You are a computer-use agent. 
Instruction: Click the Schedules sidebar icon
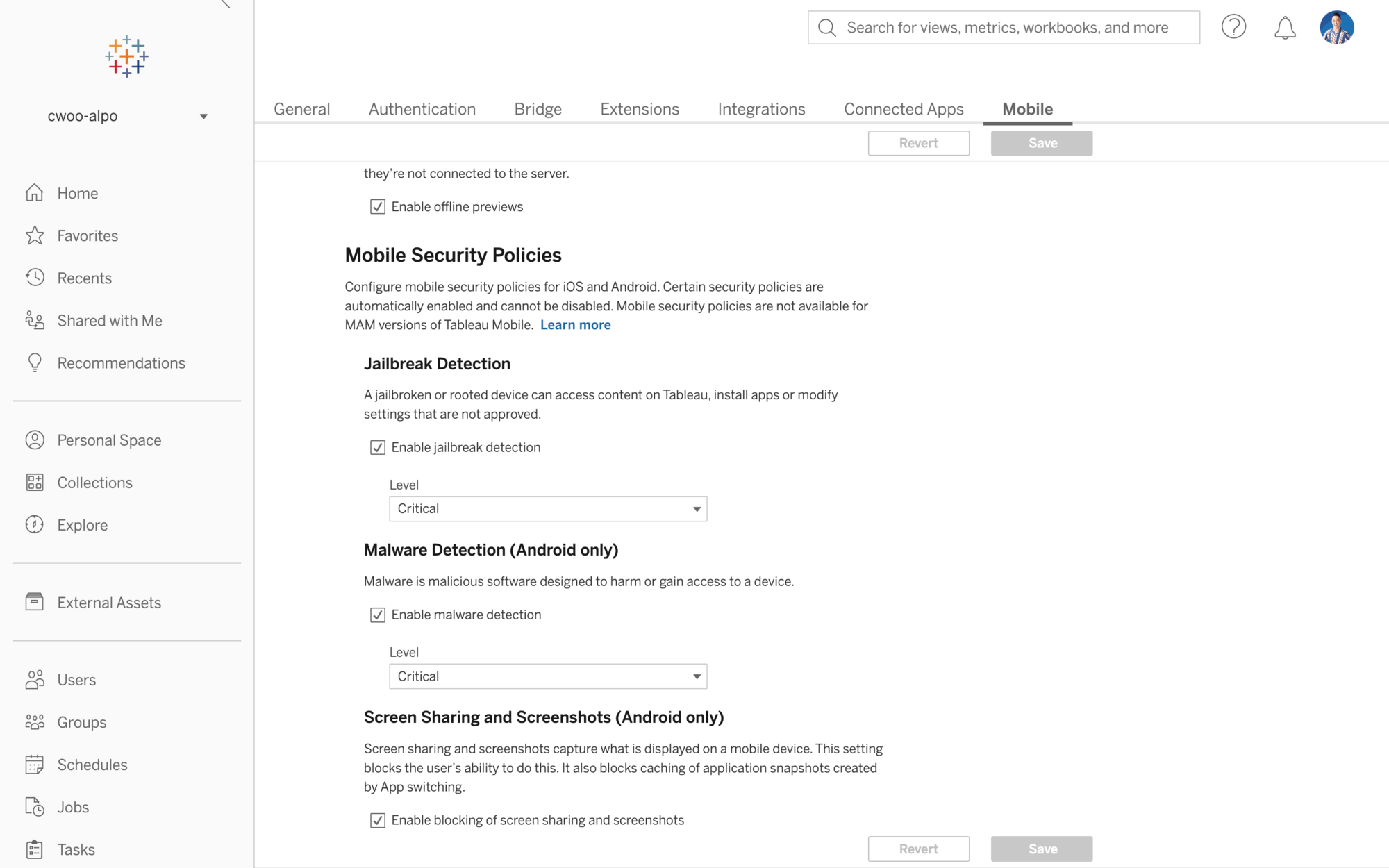pyautogui.click(x=35, y=765)
